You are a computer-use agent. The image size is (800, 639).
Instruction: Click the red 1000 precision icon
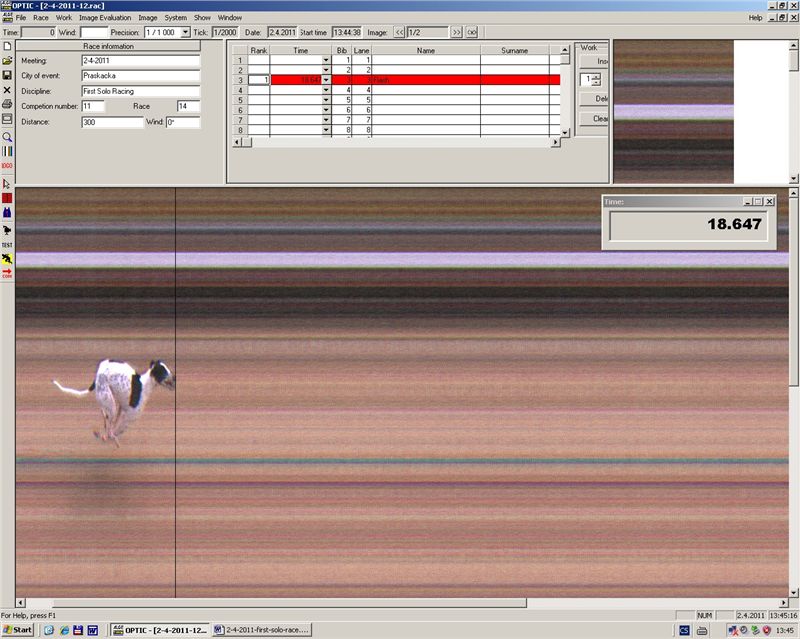[7, 165]
